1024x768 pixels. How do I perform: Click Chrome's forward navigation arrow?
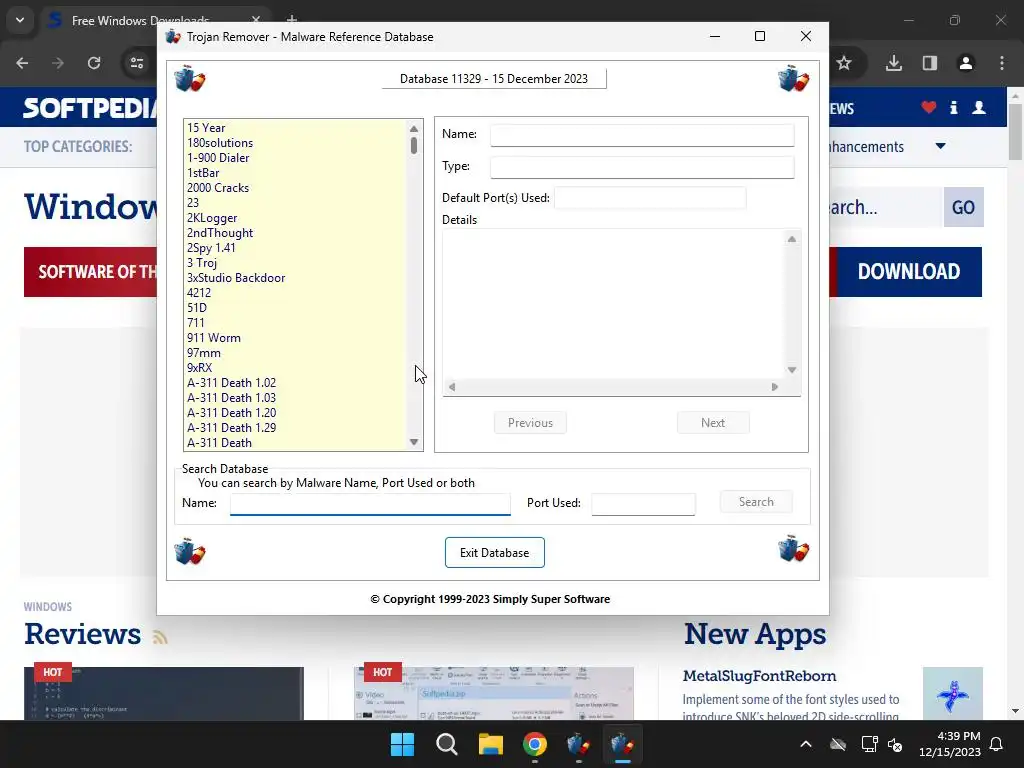pos(58,63)
